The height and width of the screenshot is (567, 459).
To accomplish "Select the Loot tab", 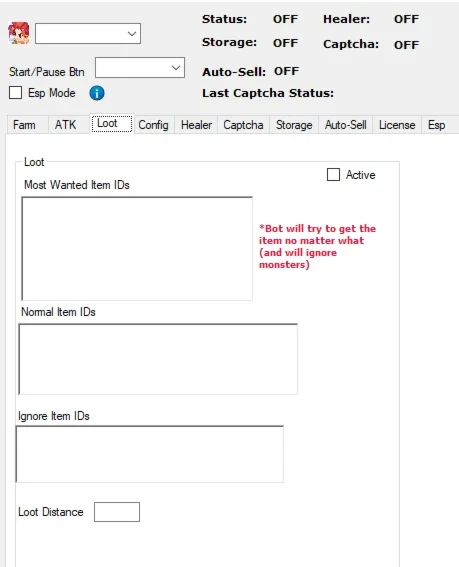I will (112, 124).
